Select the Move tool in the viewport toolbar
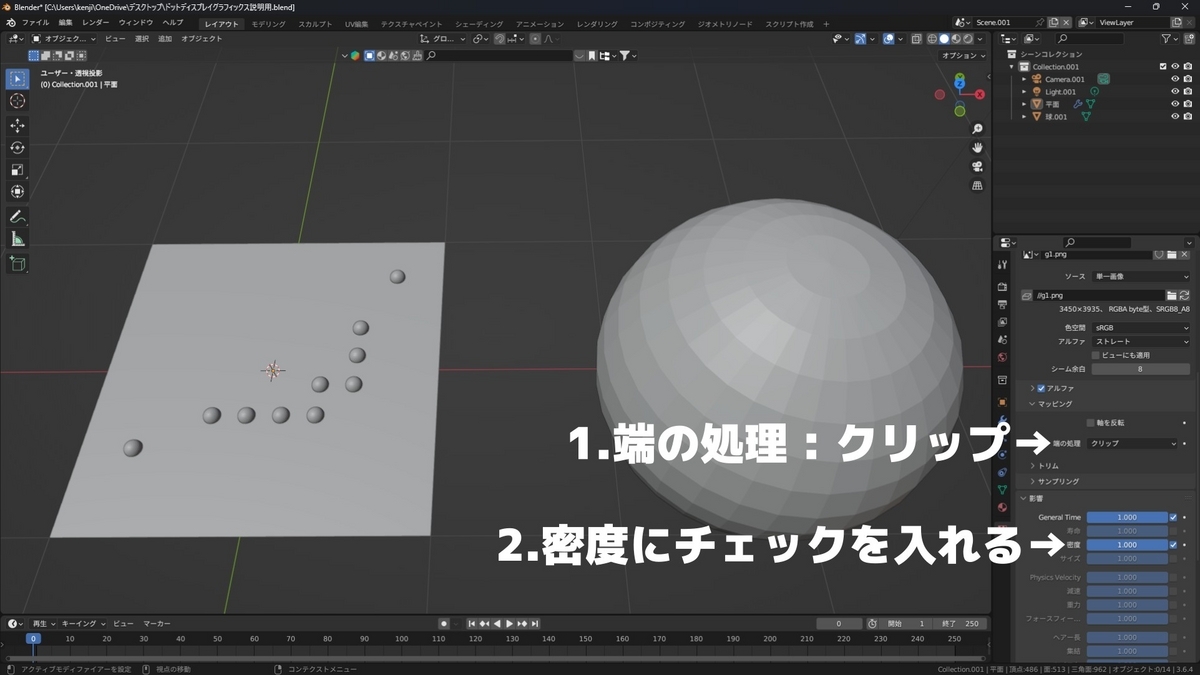1200x675 pixels. tap(17, 126)
